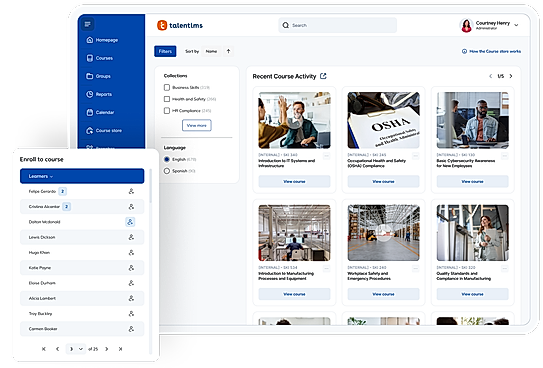
Task: Enroll Dalton Mcdonald with the add-user icon
Action: click(130, 222)
